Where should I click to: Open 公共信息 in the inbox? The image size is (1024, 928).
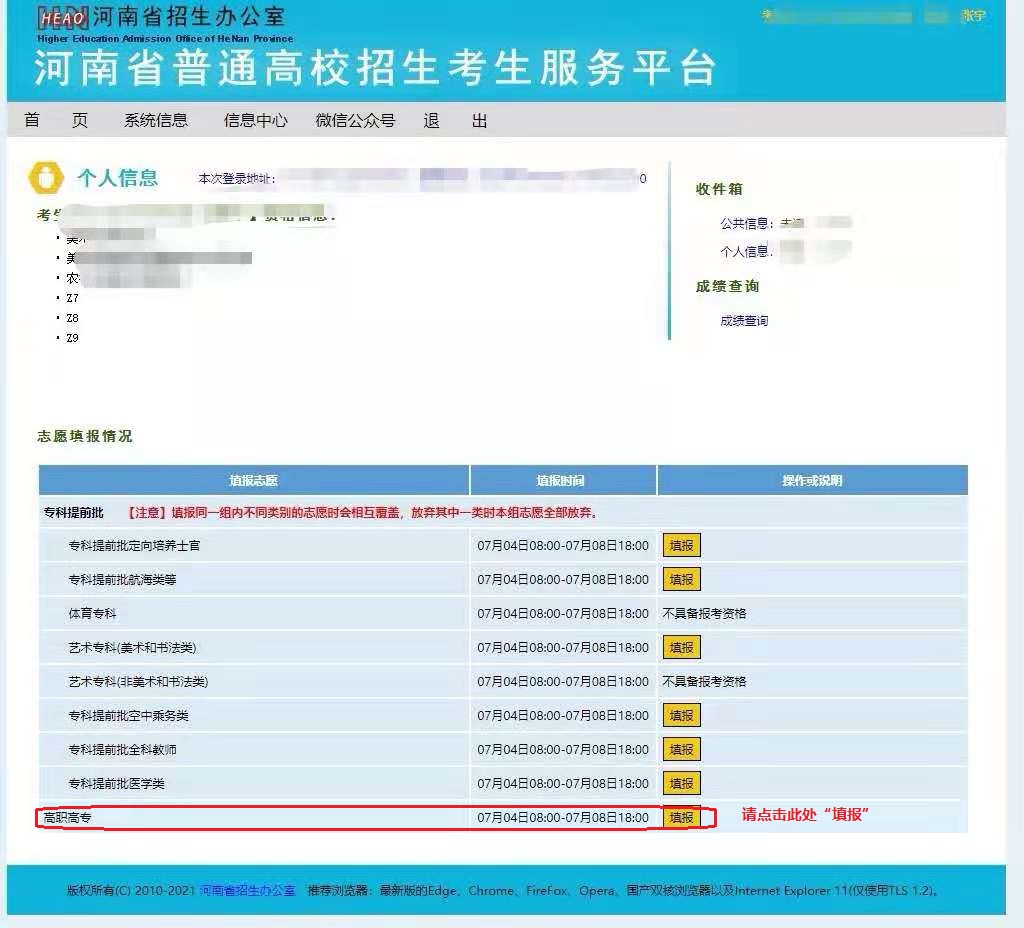pos(746,223)
